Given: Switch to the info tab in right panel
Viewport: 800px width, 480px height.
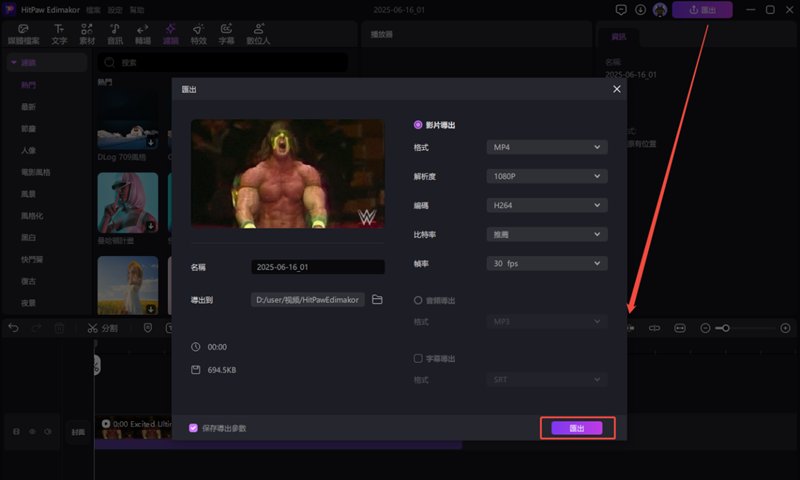Looking at the screenshot, I should [618, 36].
